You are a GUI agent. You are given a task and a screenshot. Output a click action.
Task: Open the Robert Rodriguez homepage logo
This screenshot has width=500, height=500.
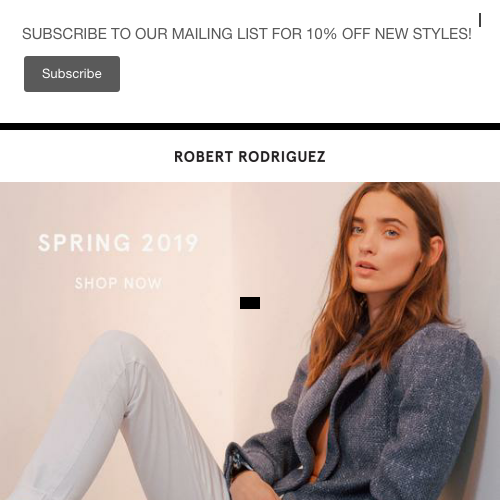pos(250,157)
